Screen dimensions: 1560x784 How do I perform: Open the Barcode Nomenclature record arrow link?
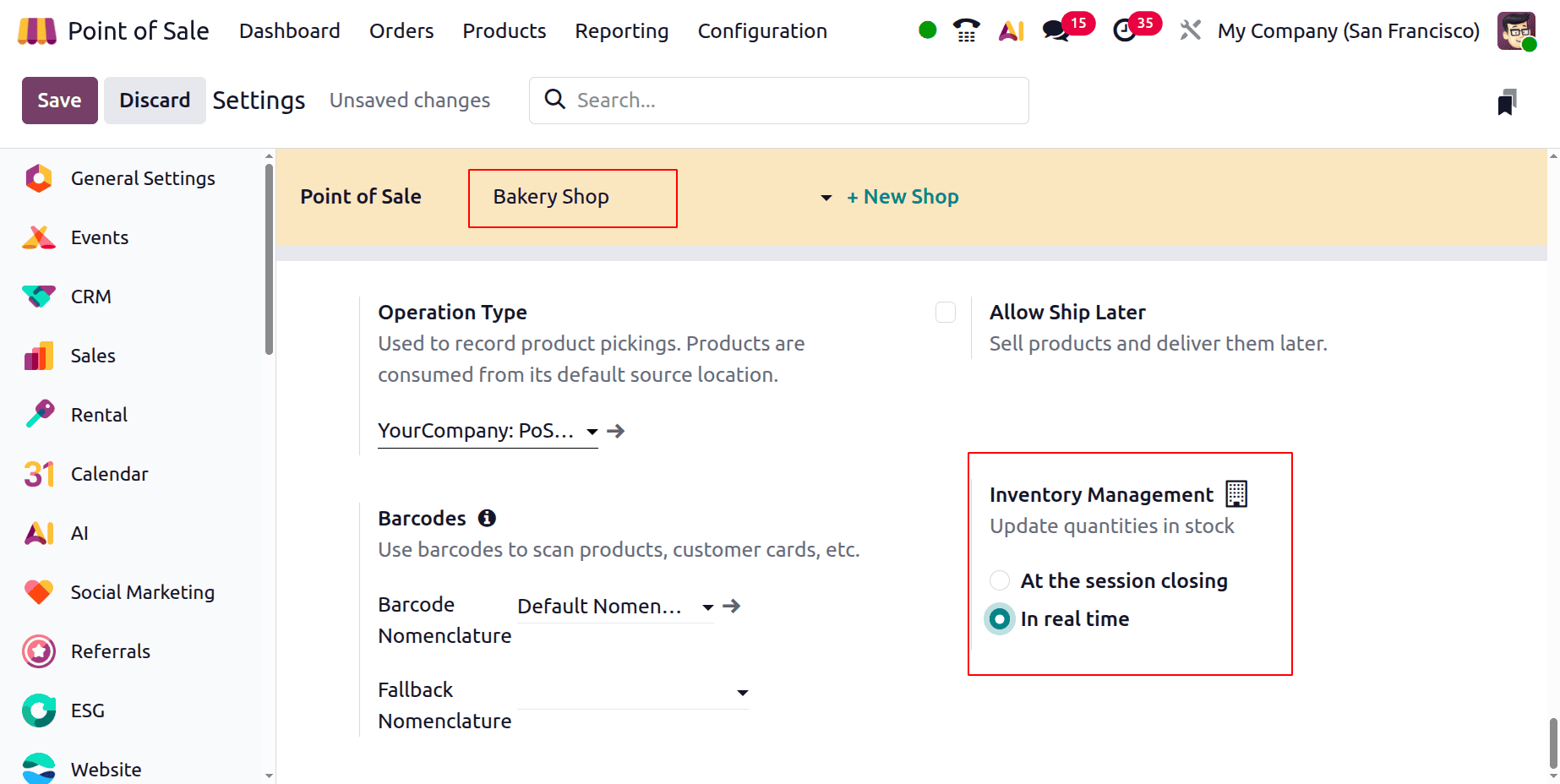732,606
